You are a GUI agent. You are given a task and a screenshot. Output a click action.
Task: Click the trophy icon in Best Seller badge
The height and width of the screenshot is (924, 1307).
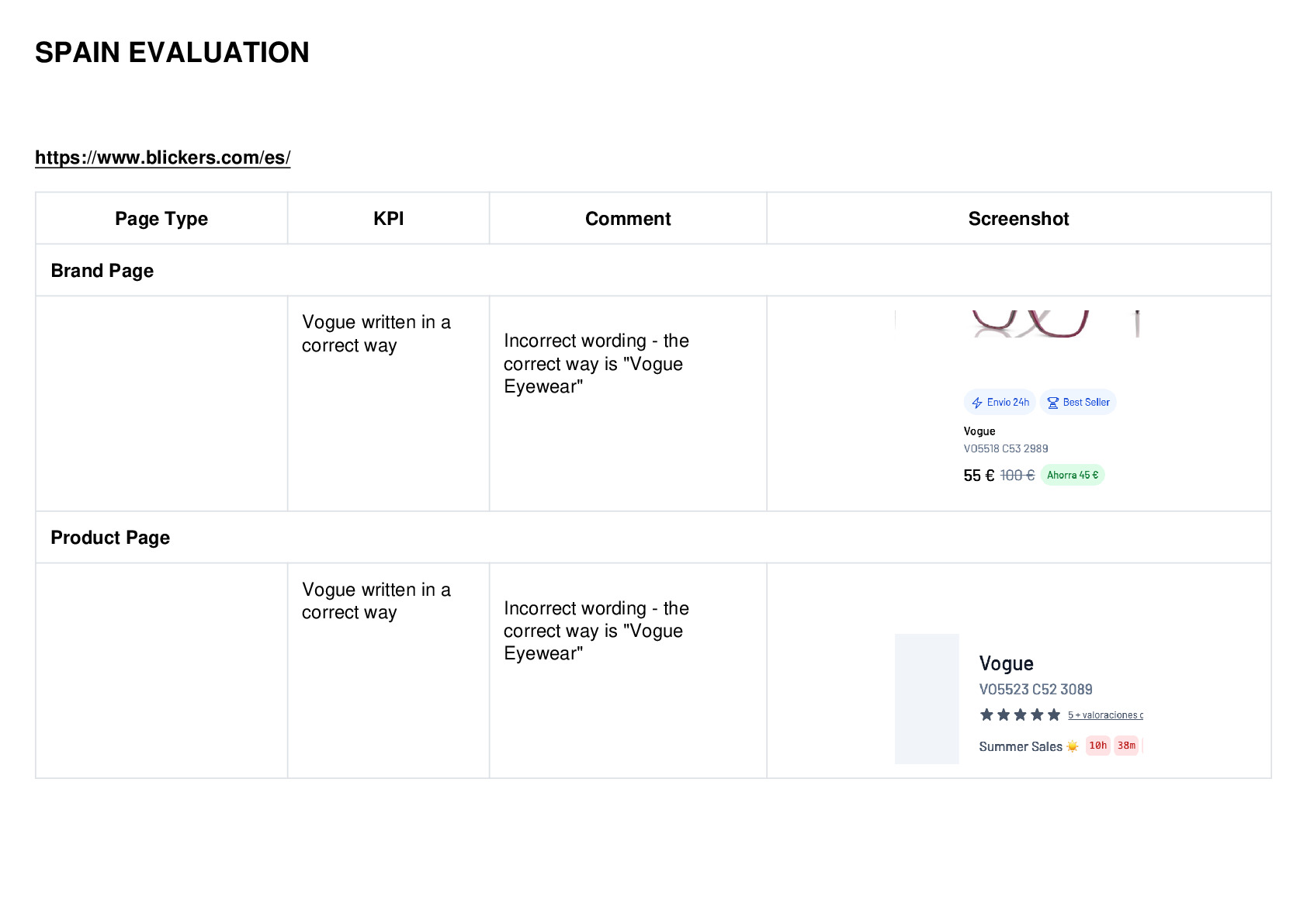coord(1052,403)
